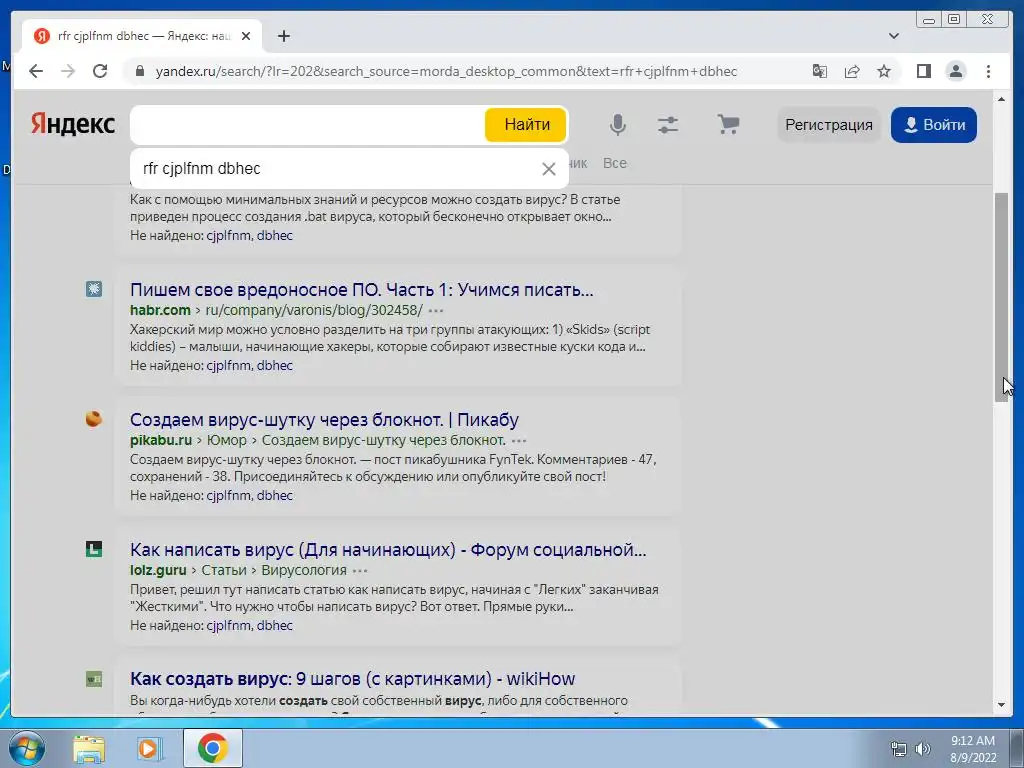The image size is (1024, 768).
Task: Click the yellow Найти search button
Action: [526, 124]
